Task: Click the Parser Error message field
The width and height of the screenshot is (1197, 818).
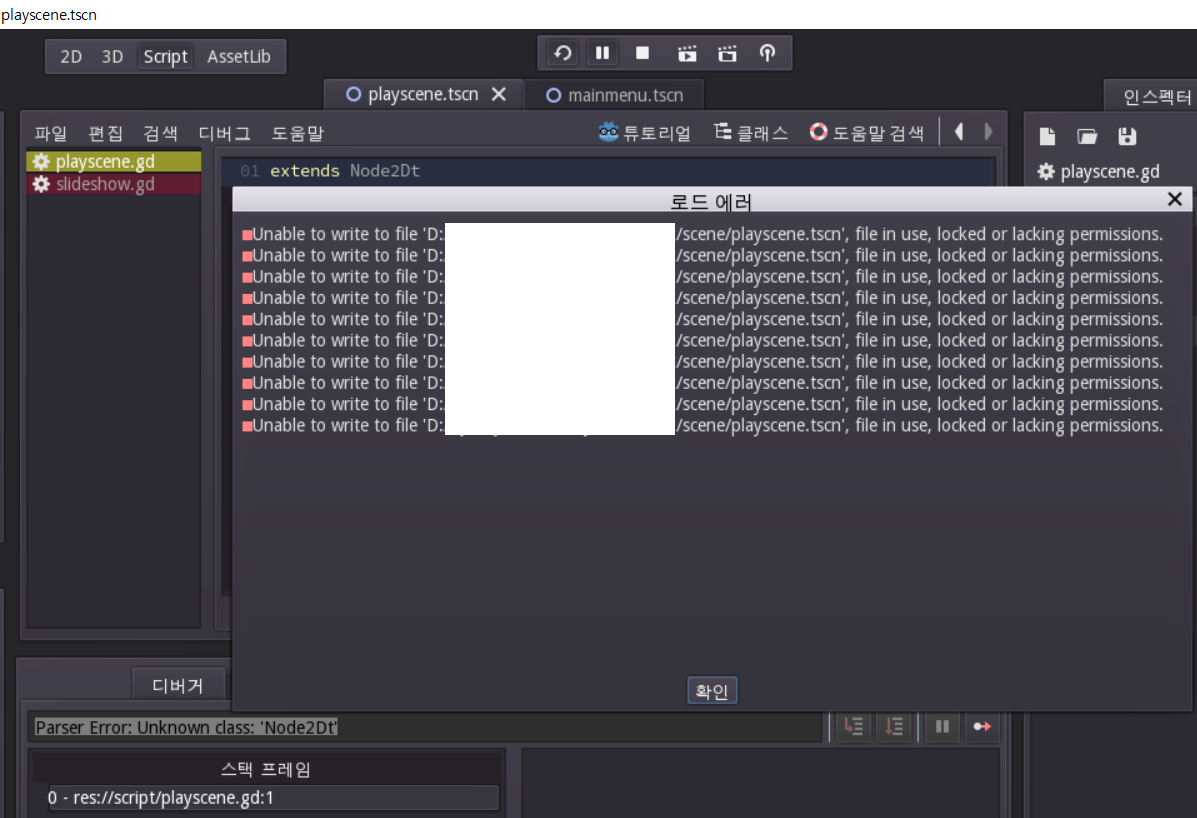Action: (x=426, y=728)
